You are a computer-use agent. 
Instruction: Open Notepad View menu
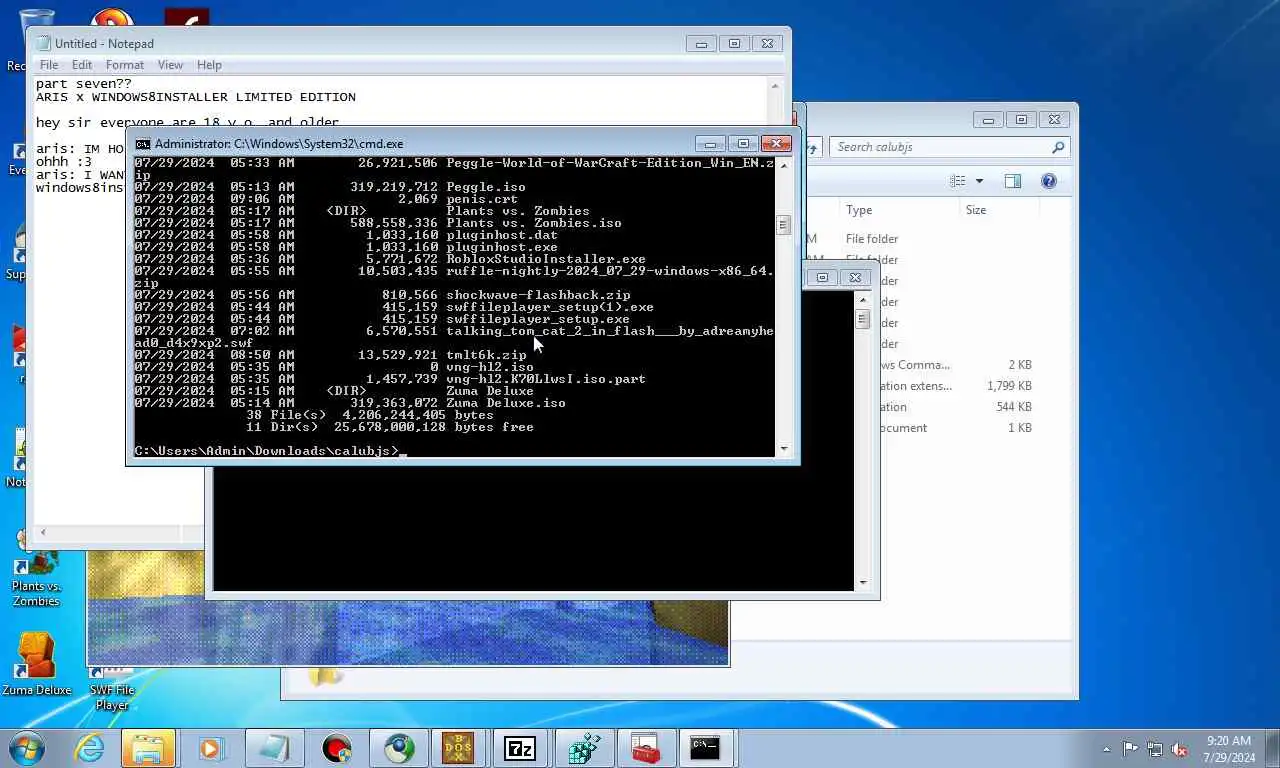click(x=170, y=65)
